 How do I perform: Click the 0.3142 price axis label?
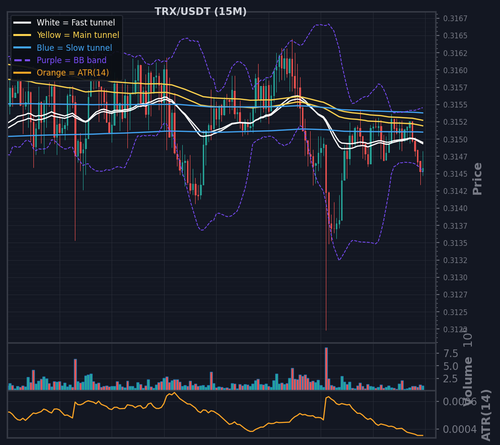click(455, 191)
